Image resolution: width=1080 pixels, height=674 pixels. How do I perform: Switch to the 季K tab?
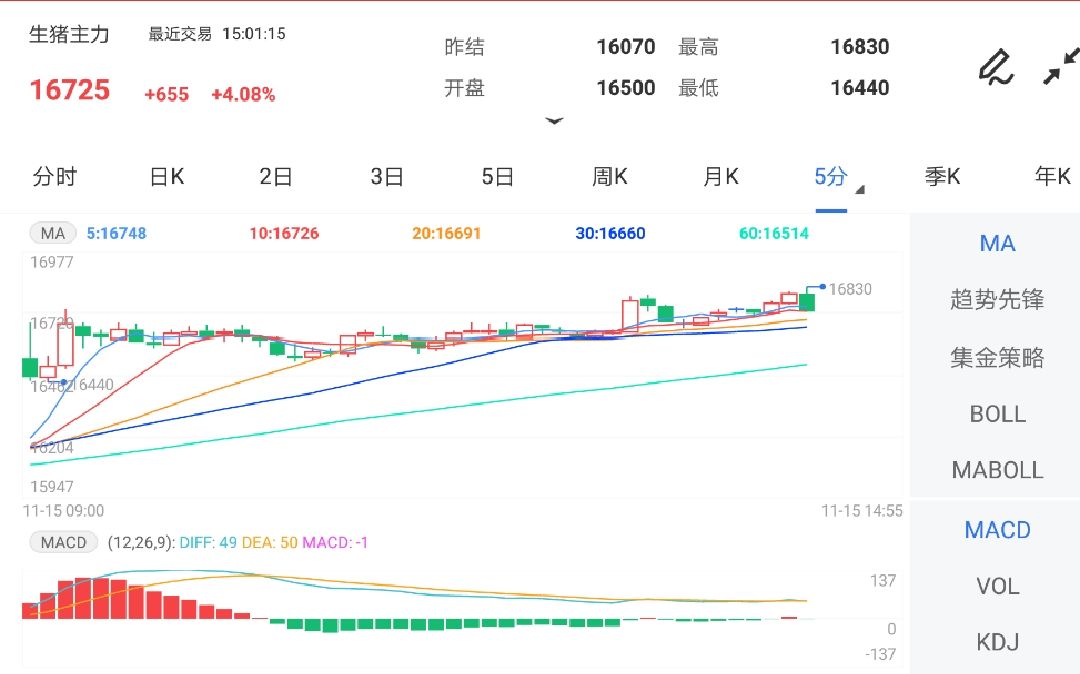coord(942,177)
